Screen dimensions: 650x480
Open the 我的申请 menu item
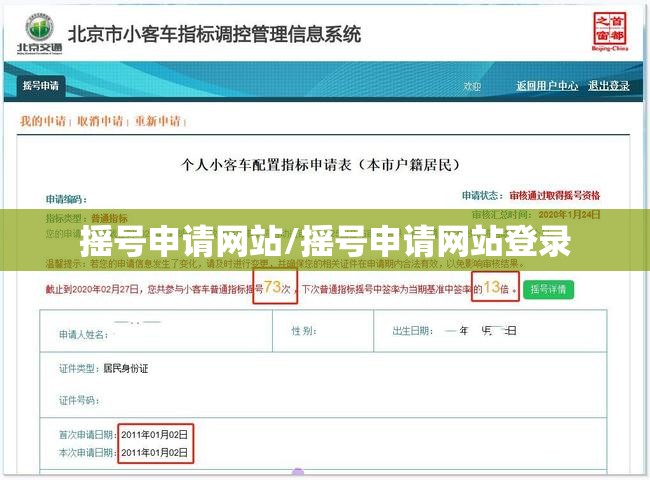[43, 121]
